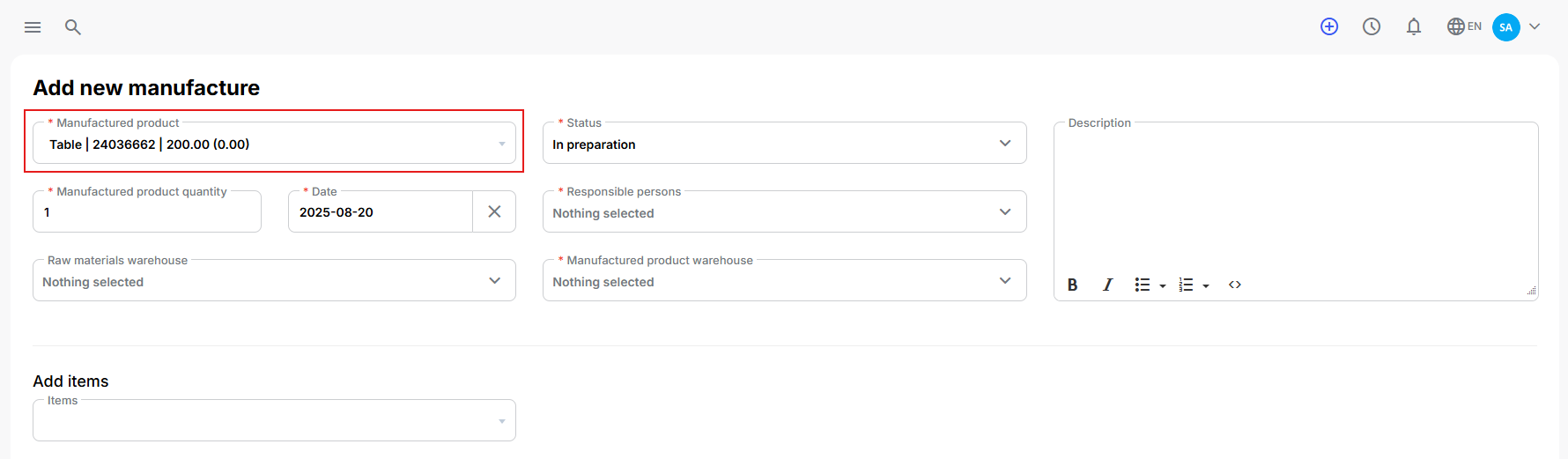Open the bulleted list options
The image size is (1568, 459).
coord(1150,285)
